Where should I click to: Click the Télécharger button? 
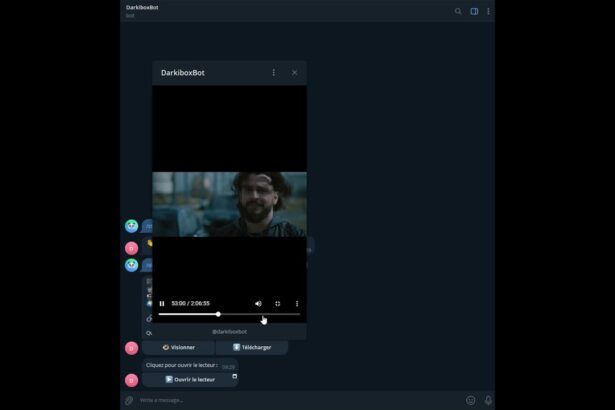click(252, 348)
